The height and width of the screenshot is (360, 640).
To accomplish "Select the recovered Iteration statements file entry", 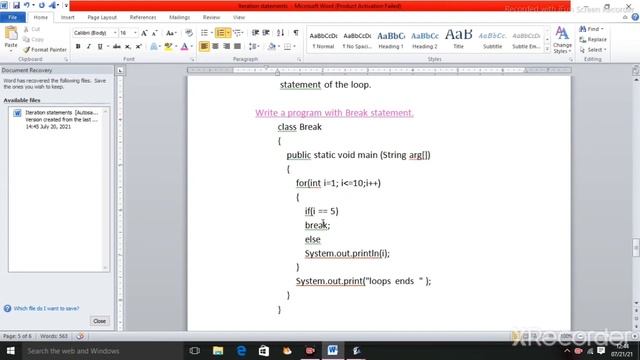I will tap(57, 119).
